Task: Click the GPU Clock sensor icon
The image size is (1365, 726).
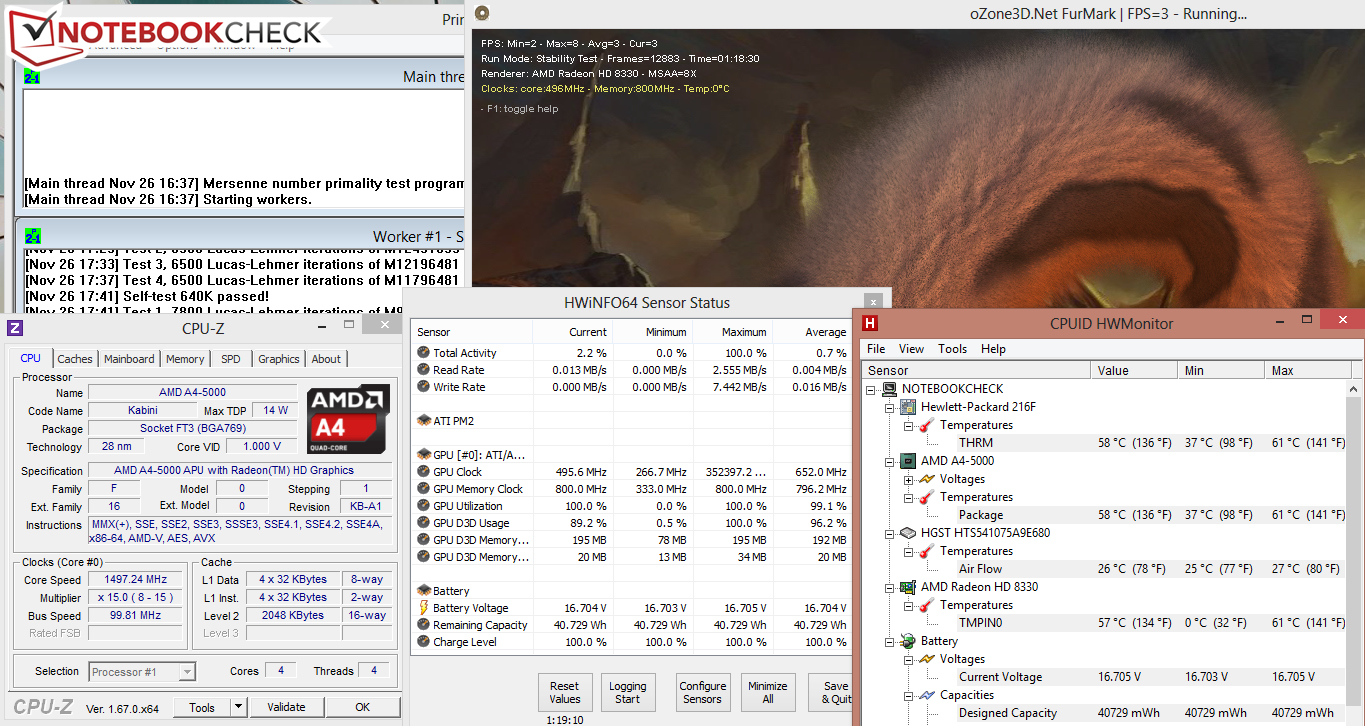Action: tap(424, 472)
